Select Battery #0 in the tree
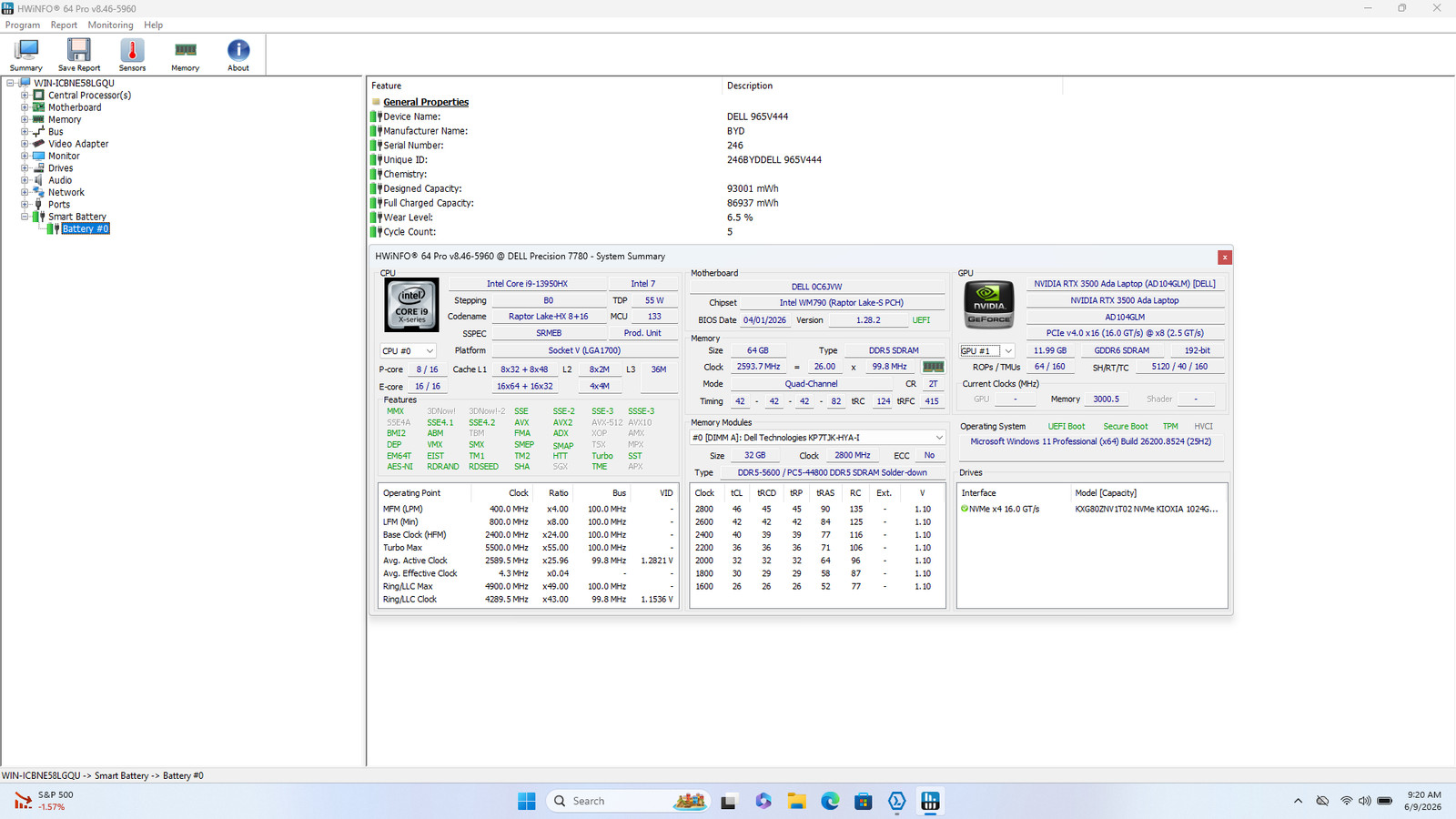Image resolution: width=1456 pixels, height=819 pixels. (x=86, y=228)
